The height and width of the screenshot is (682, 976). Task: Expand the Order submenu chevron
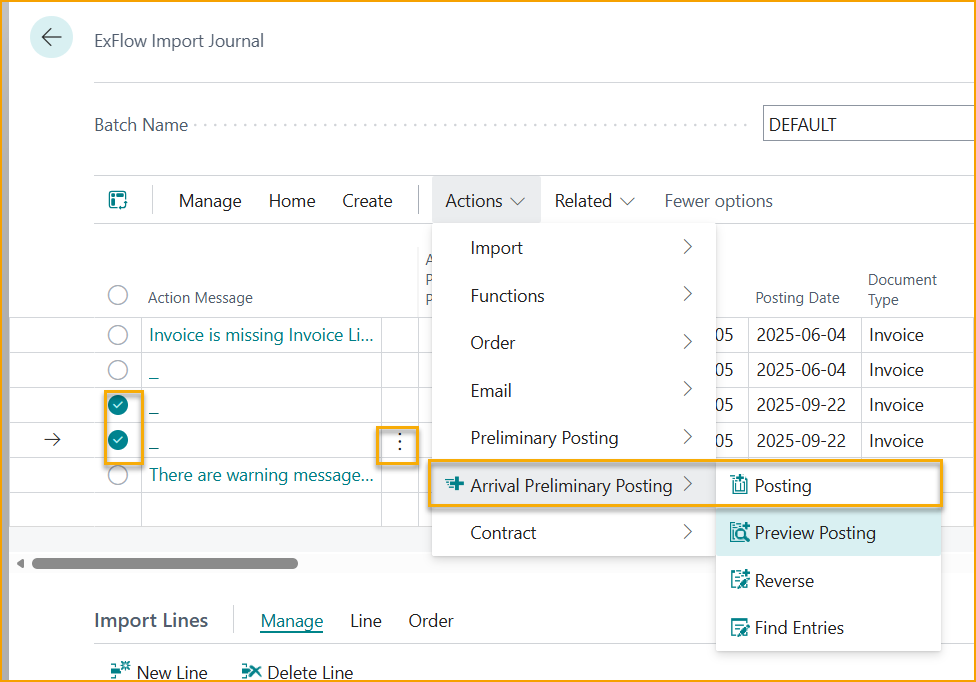688,342
